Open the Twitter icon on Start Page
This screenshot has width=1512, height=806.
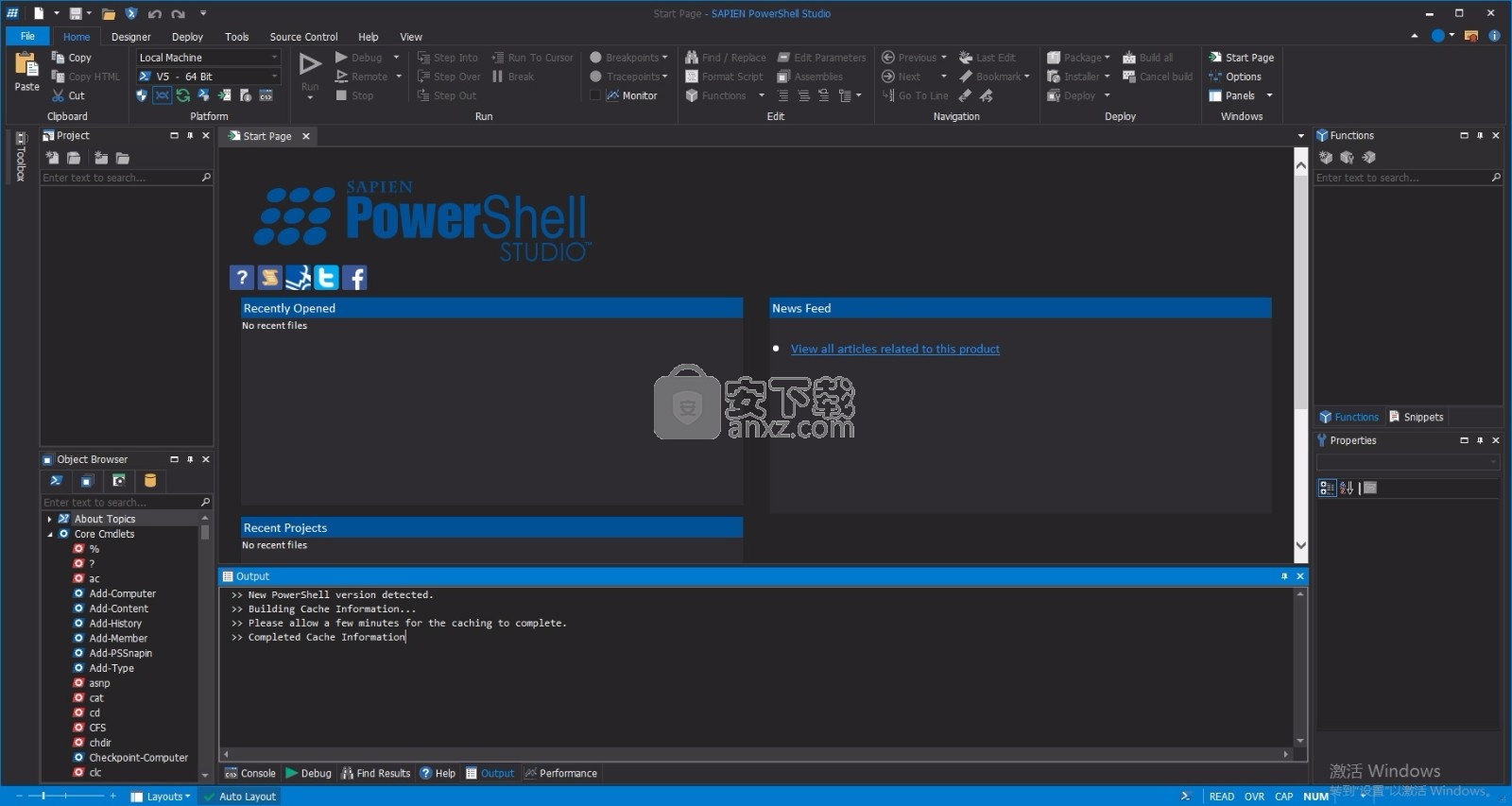pos(326,278)
